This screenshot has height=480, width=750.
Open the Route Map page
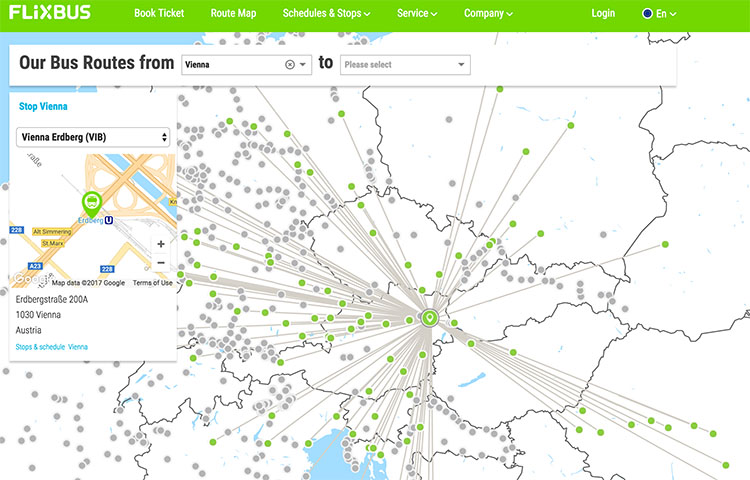coord(233,14)
